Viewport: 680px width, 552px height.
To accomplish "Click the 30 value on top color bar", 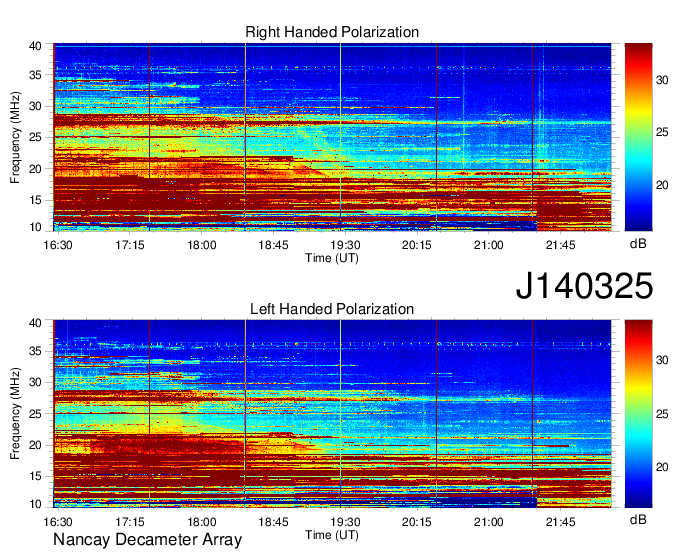I will click(x=662, y=80).
